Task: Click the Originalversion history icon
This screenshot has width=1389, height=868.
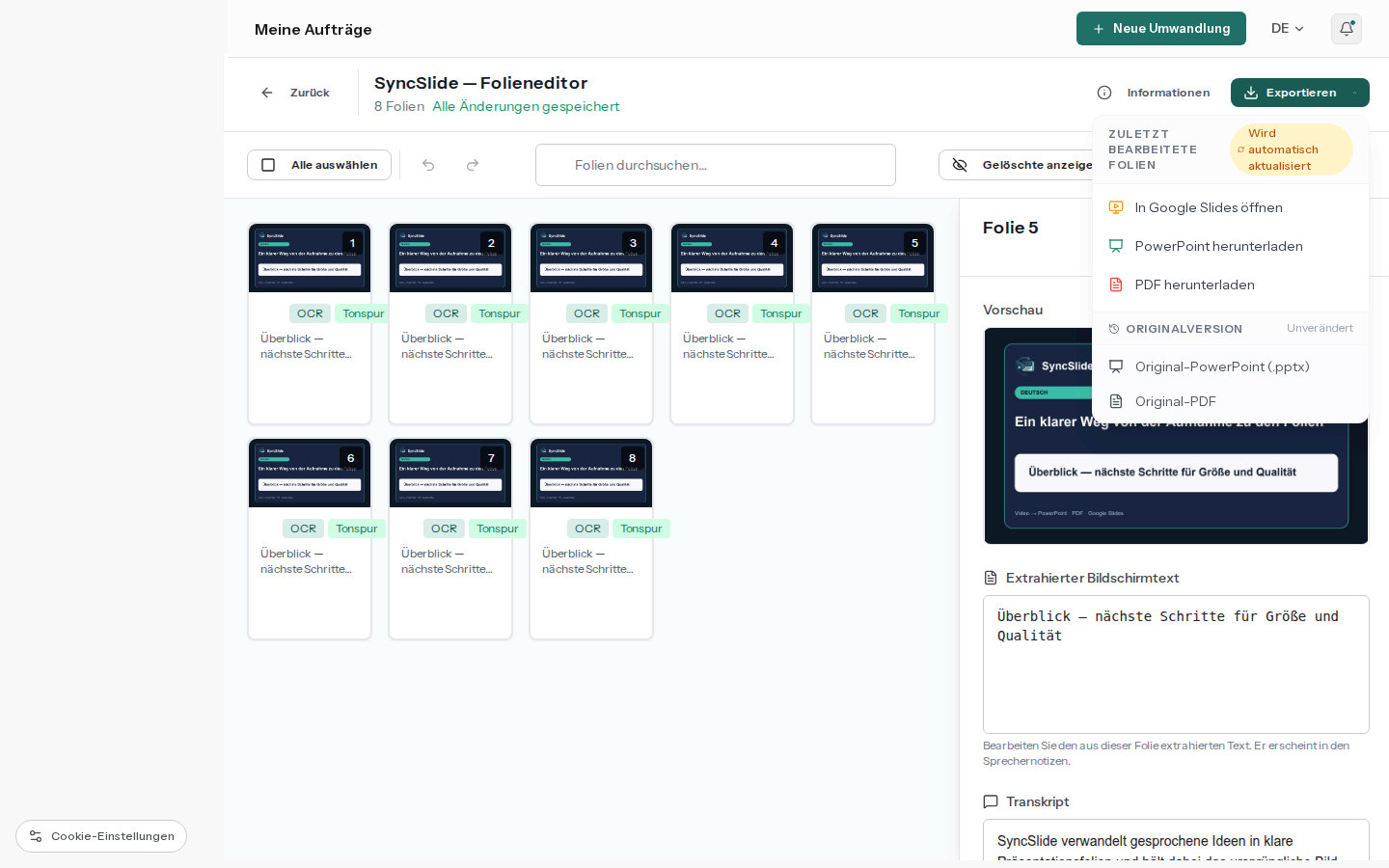Action: point(1114,329)
